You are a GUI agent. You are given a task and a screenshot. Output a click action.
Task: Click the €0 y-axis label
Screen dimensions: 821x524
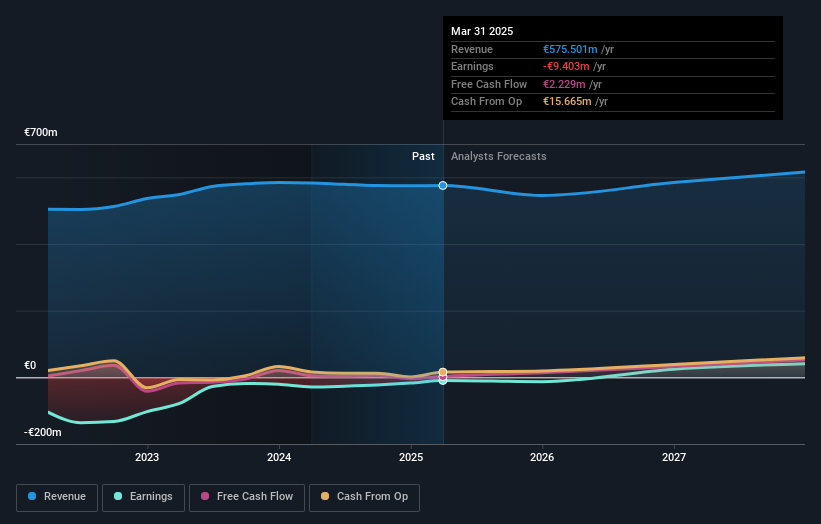point(30,365)
